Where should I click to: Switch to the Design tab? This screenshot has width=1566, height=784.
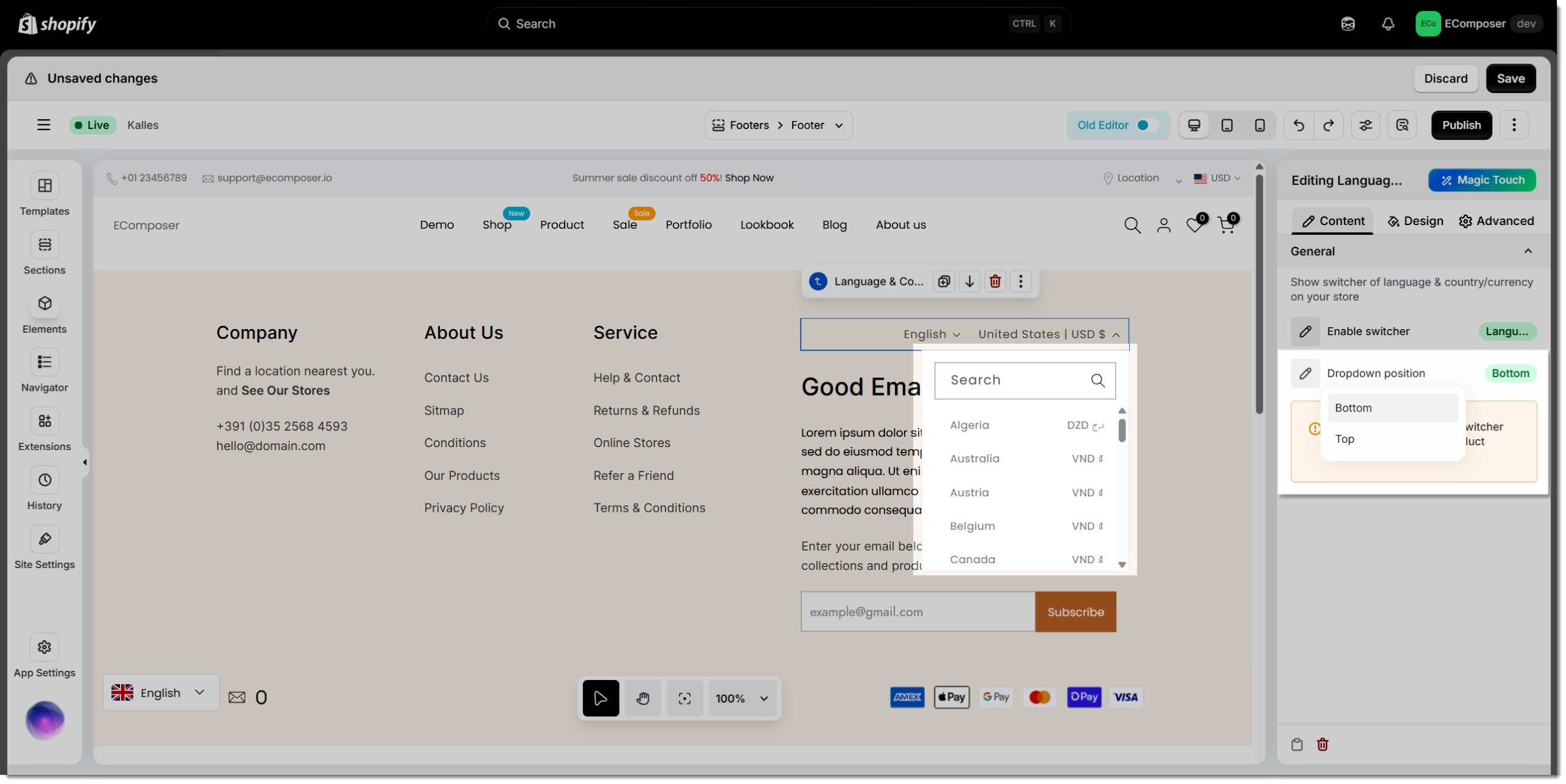pyautogui.click(x=1415, y=221)
